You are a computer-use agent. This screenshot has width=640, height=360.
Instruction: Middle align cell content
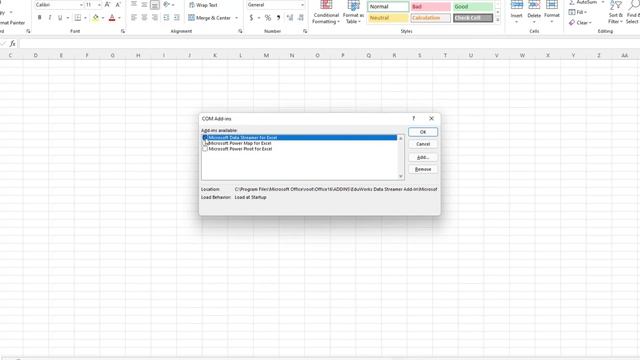tap(144, 5)
